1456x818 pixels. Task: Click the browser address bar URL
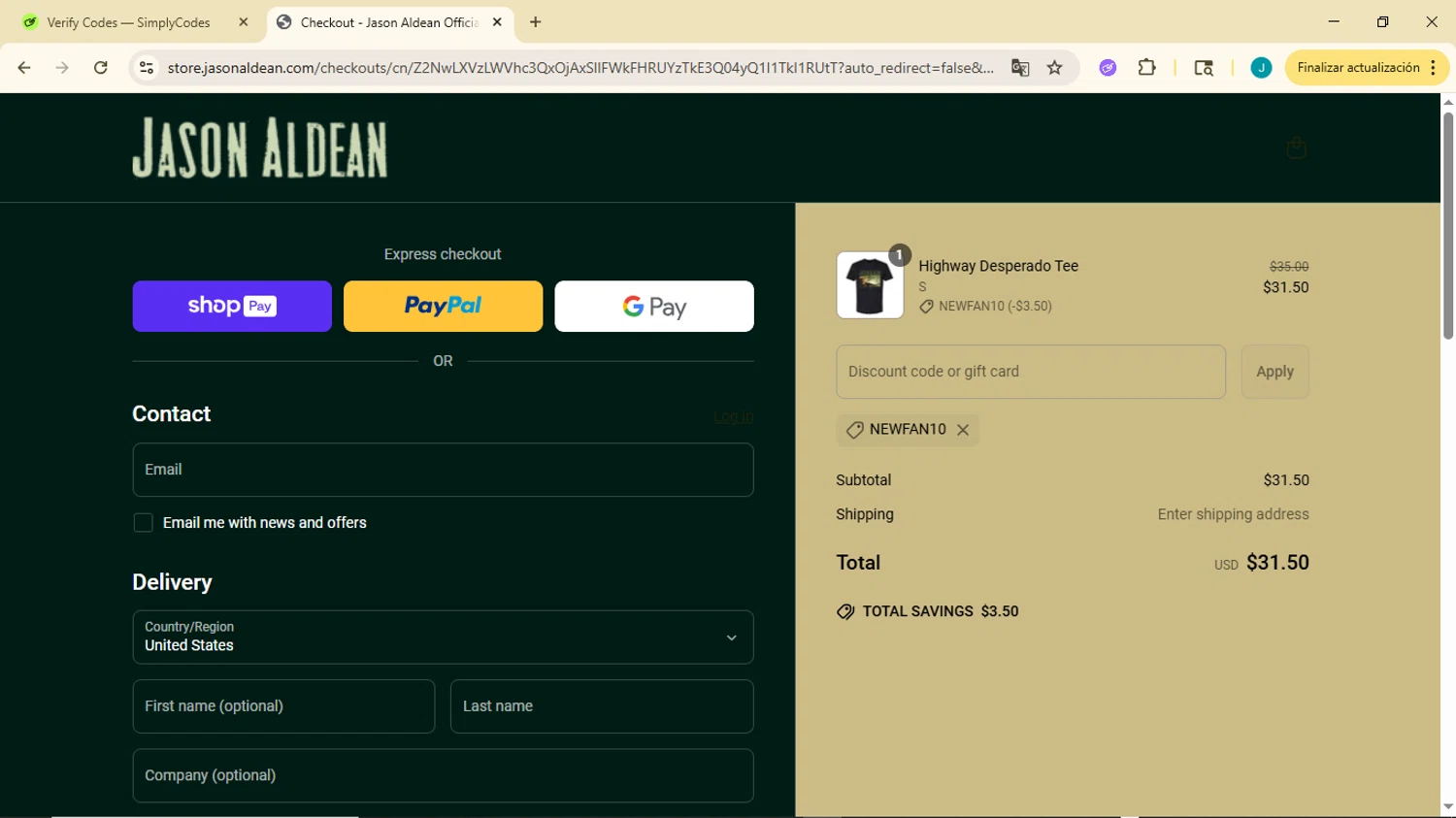pos(580,68)
